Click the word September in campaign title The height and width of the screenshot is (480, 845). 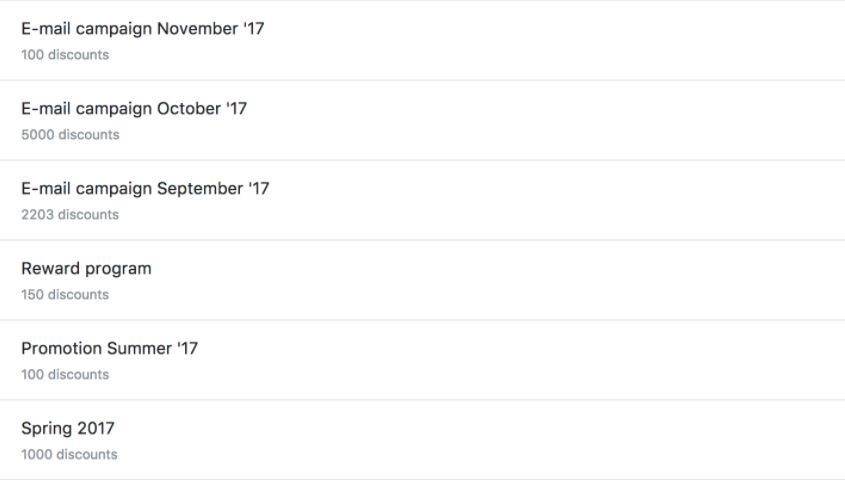200,189
